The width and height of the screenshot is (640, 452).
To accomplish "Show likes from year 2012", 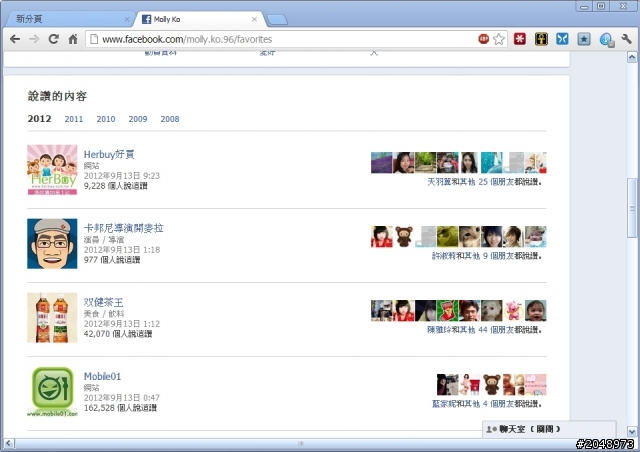I will click(x=39, y=119).
